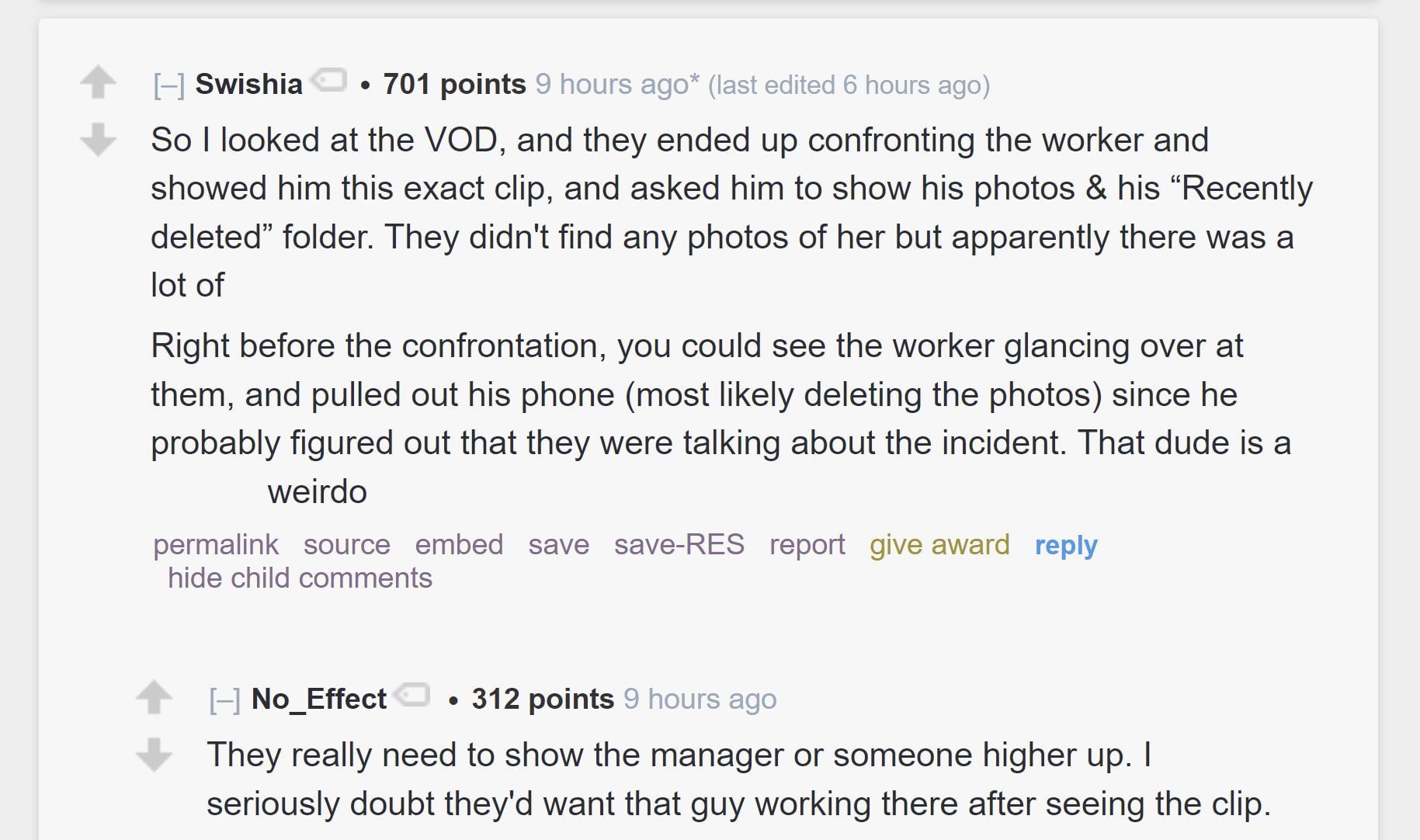Image resolution: width=1420 pixels, height=840 pixels.
Task: Reply to Swishia's comment
Action: coord(1066,545)
